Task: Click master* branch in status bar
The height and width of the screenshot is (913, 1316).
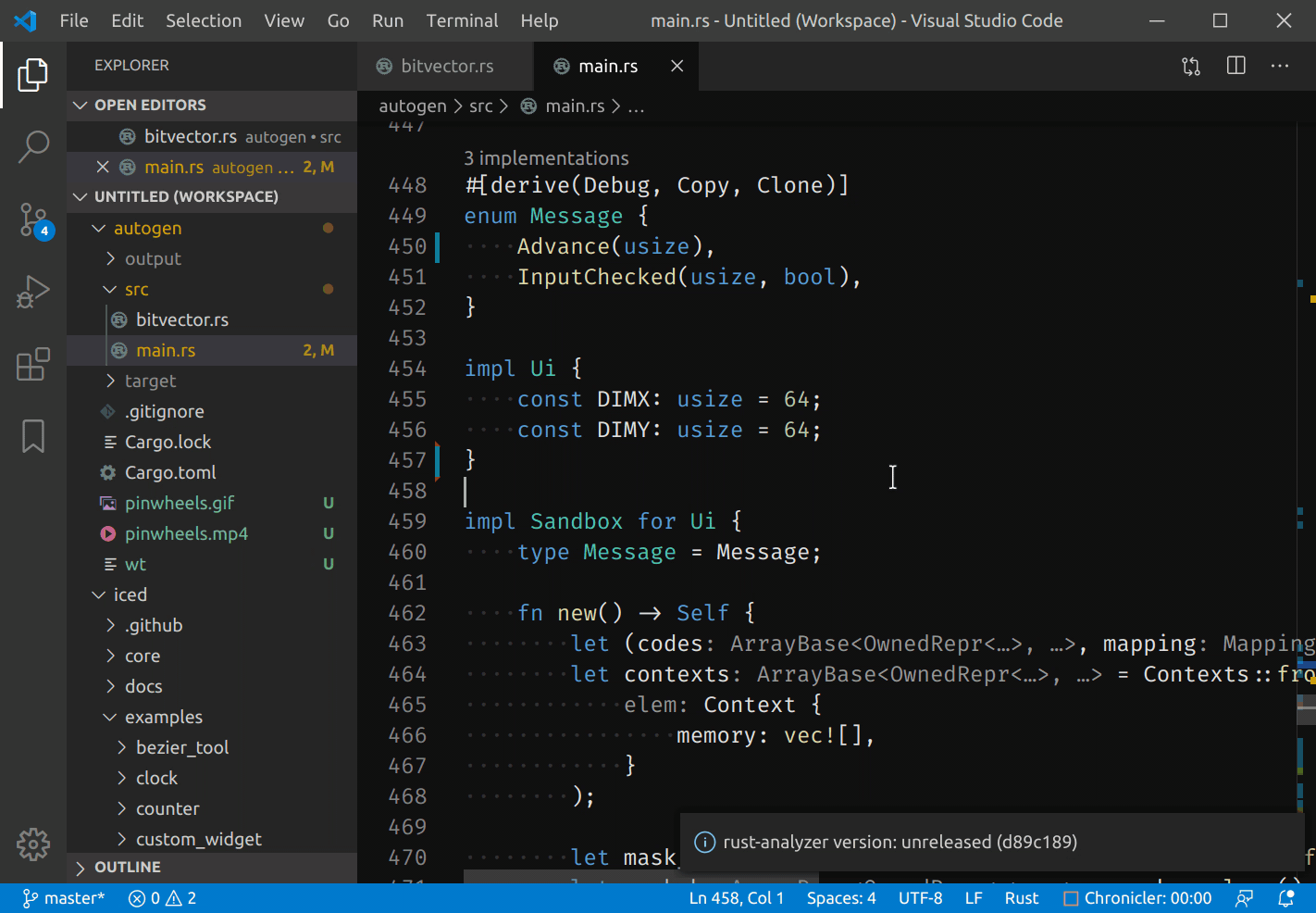Action: 63,898
